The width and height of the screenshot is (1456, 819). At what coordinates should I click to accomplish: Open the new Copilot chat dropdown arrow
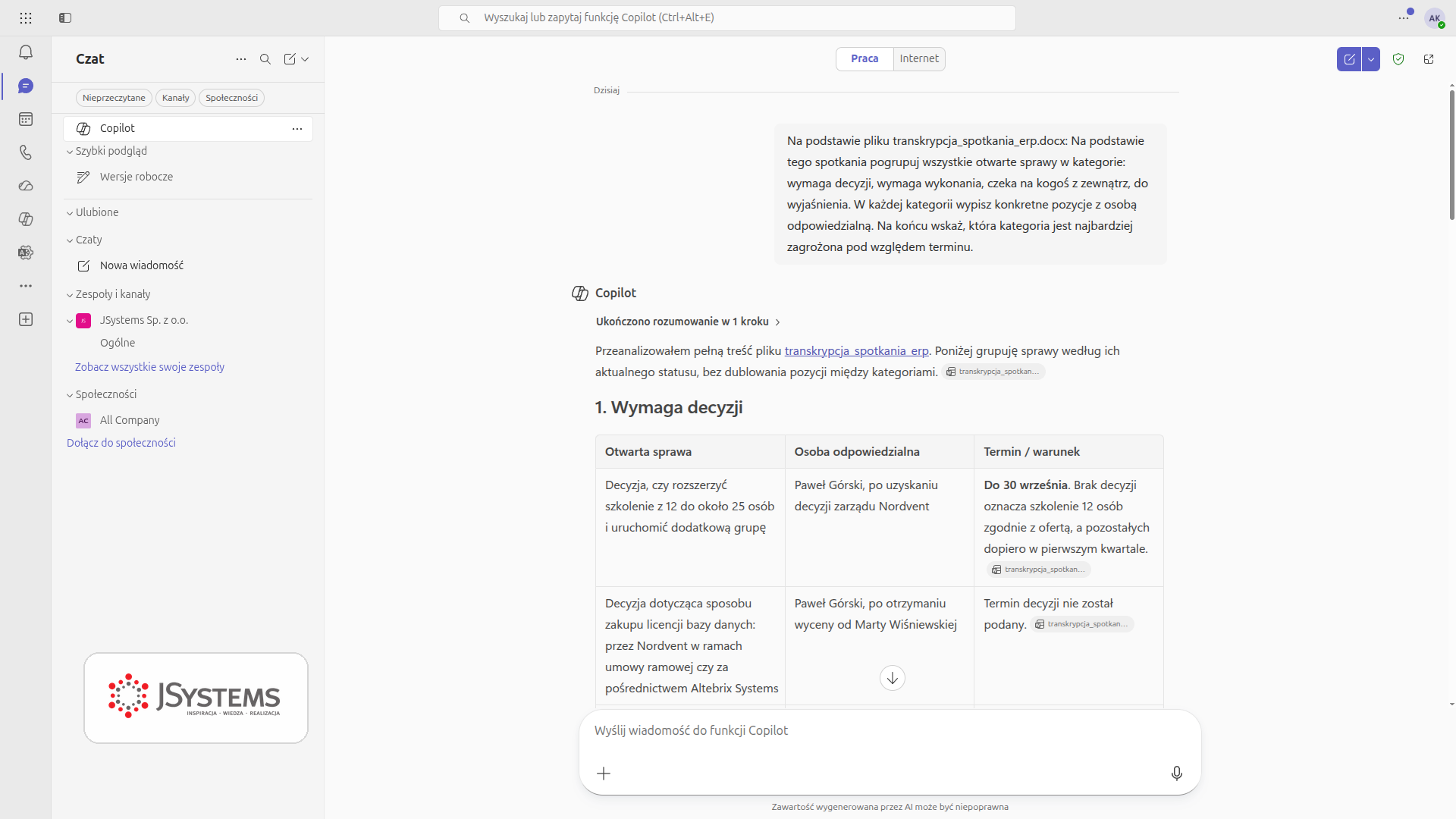(1371, 59)
